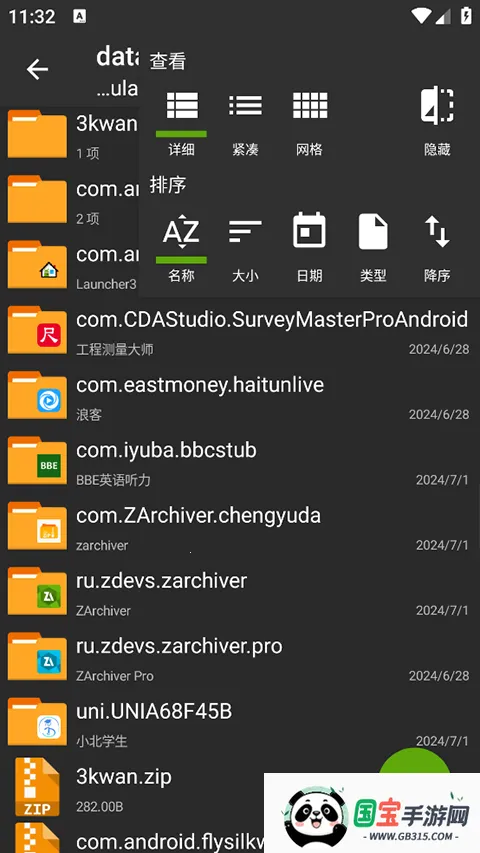Tap the keyboard input indicator in status bar
The width and height of the screenshot is (480, 853).
(79, 16)
